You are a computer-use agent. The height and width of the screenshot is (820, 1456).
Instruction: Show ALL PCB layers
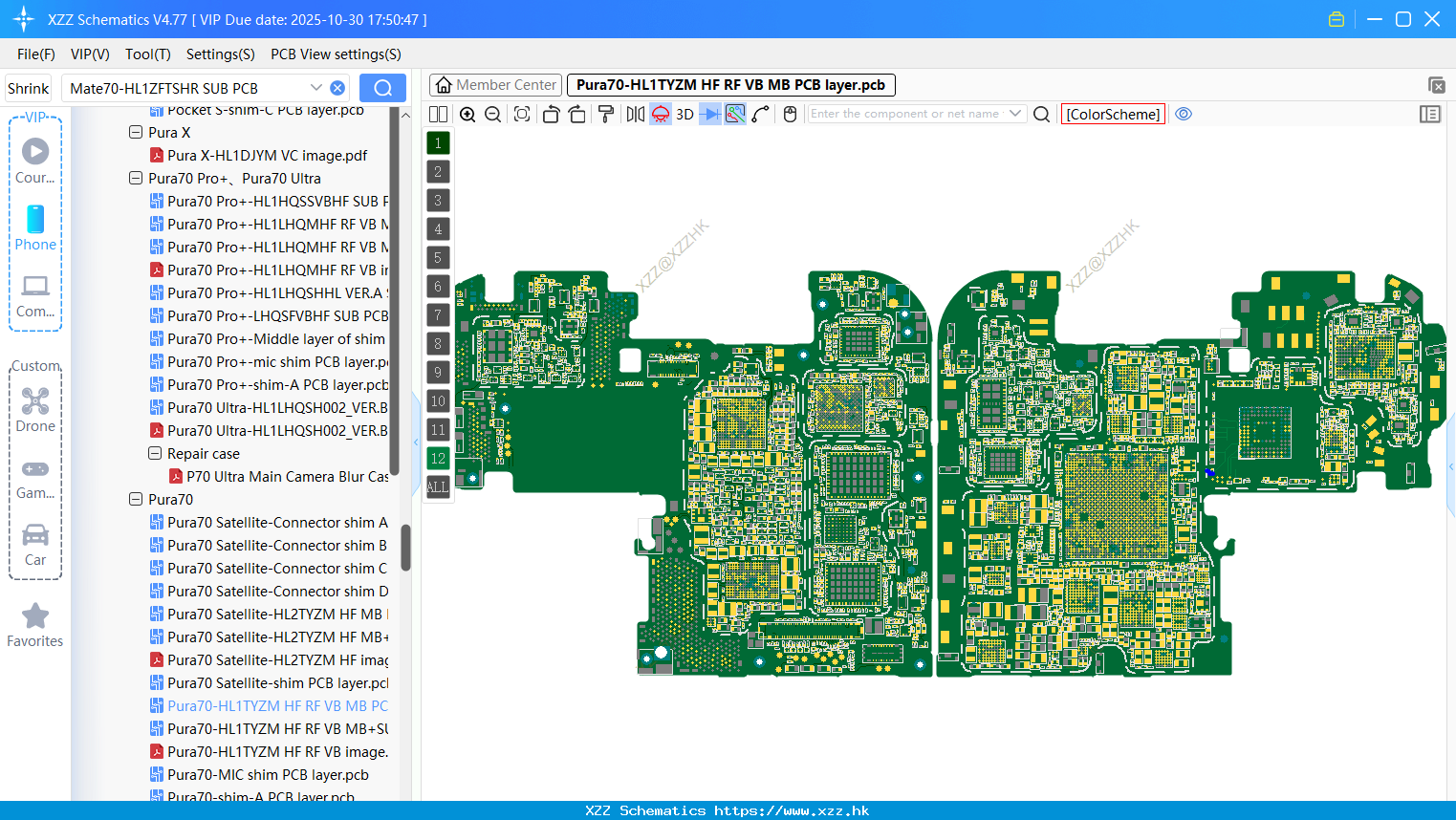[x=438, y=487]
